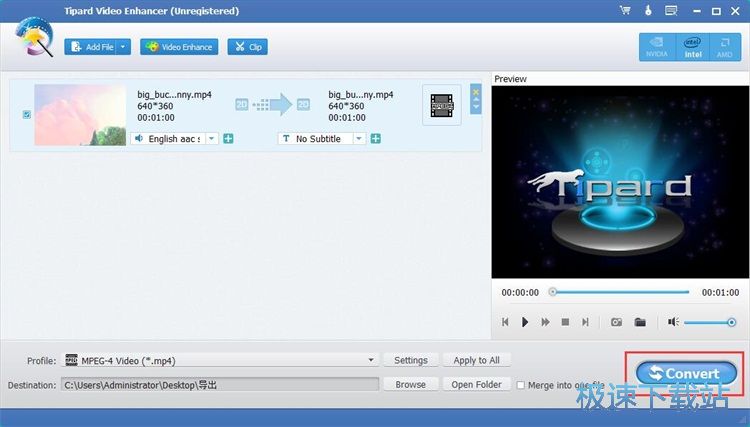This screenshot has width=750, height=427.
Task: Uncheck the big_buck_bunny video checkbox
Action: pos(27,114)
